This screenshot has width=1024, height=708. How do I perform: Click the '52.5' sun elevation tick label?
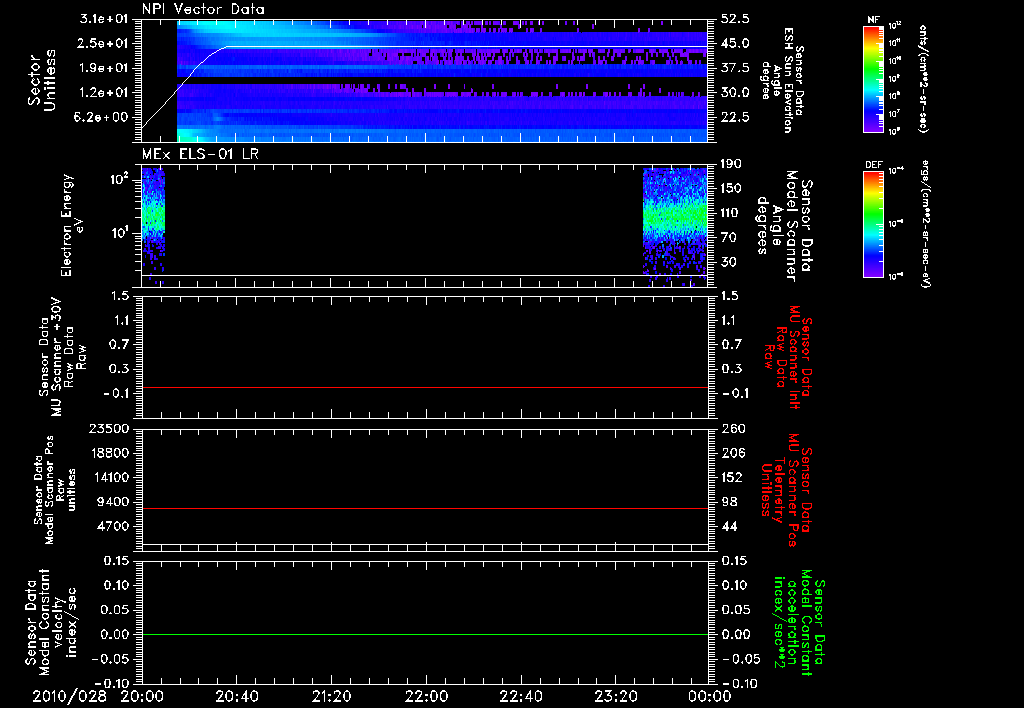click(735, 19)
